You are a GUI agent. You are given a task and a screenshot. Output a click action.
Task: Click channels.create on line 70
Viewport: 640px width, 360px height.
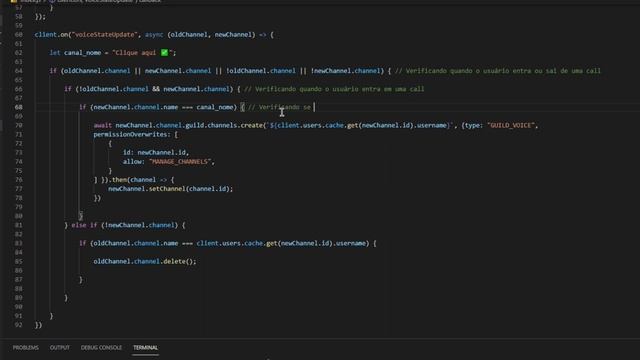[236, 125]
